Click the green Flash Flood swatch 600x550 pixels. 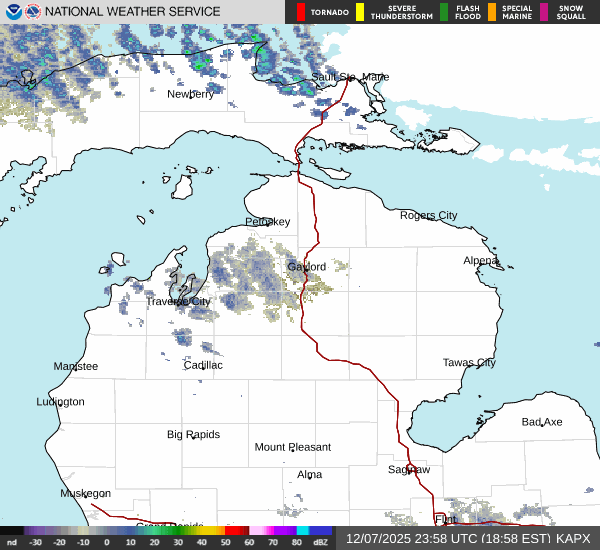(x=445, y=12)
